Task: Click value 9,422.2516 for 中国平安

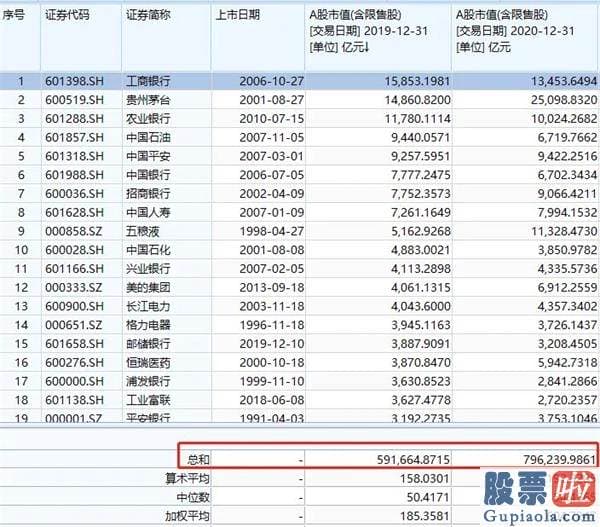Action: (567, 156)
